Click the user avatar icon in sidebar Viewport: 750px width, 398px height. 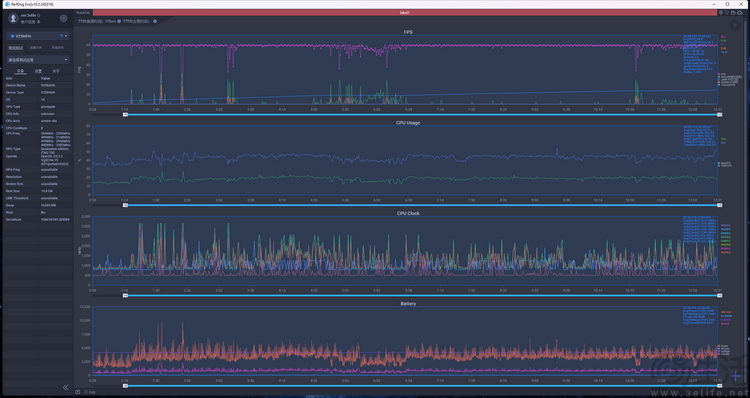tap(13, 18)
